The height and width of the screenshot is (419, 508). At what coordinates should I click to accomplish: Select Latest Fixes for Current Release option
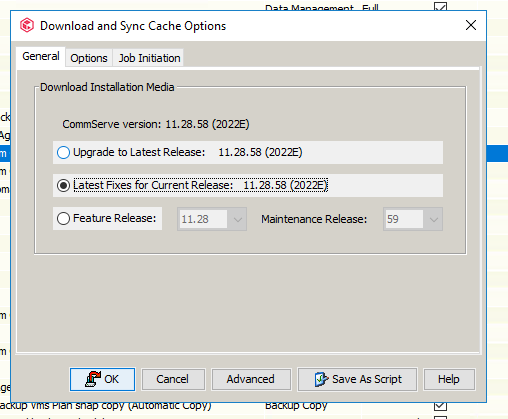tap(63, 186)
